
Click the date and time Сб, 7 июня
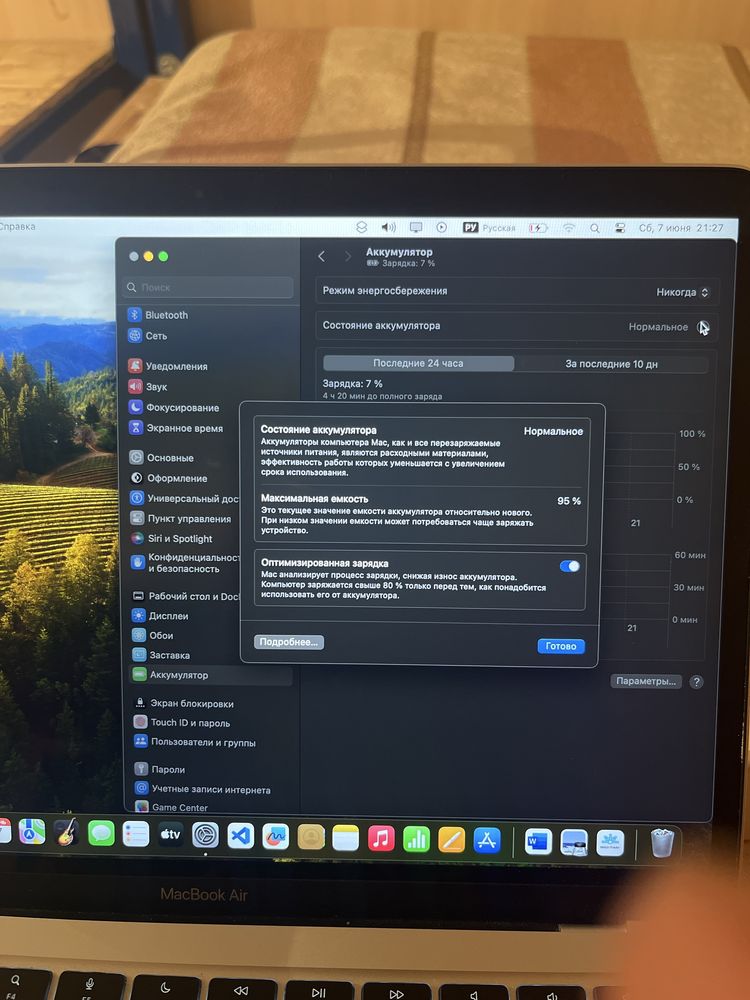coord(681,228)
